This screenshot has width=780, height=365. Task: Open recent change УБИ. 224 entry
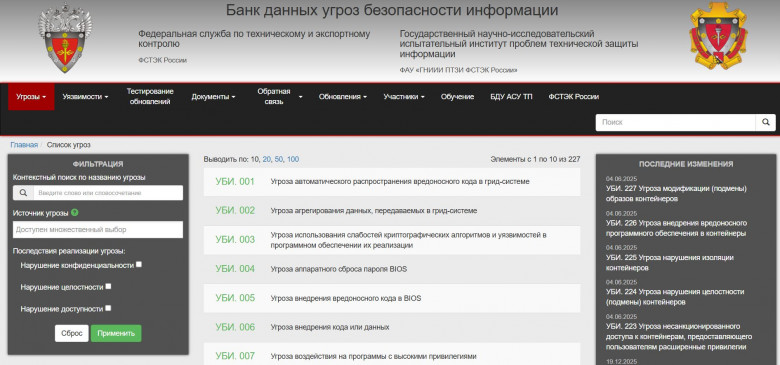[x=675, y=297]
